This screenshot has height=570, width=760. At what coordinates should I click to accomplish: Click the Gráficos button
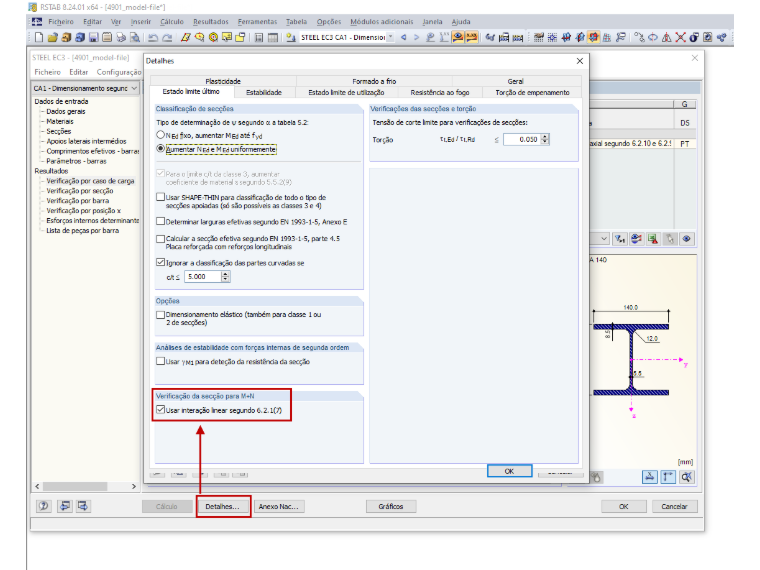(x=391, y=506)
